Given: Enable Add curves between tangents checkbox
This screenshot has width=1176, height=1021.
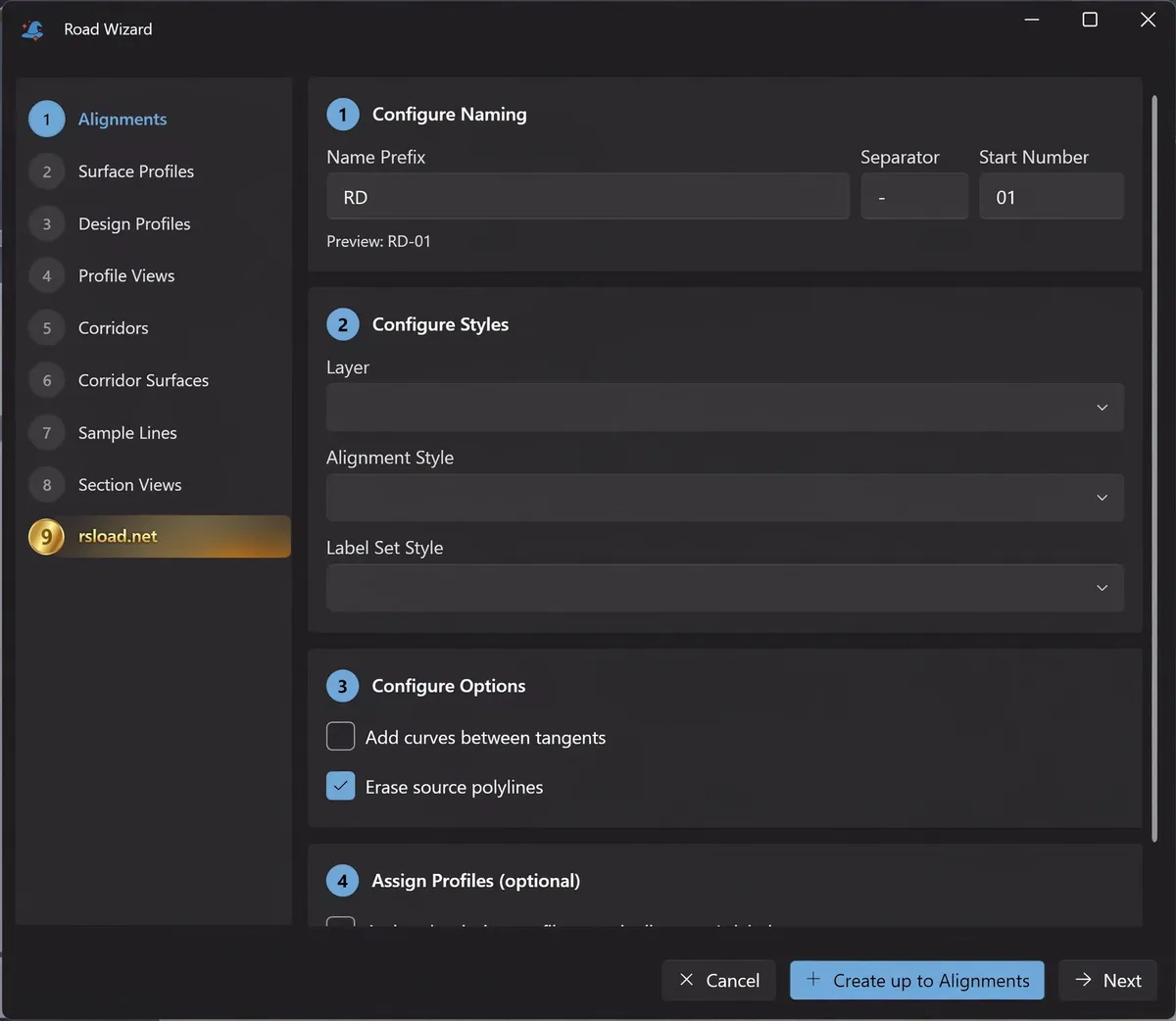Looking at the screenshot, I should 340,736.
